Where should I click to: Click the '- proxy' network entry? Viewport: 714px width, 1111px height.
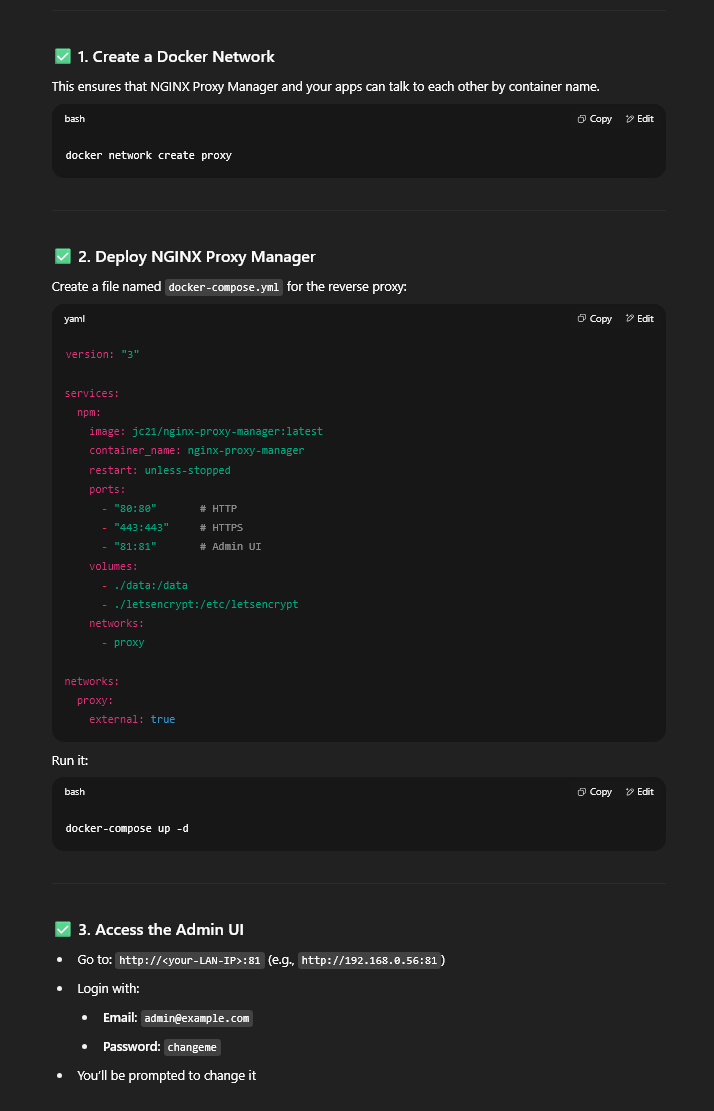123,643
